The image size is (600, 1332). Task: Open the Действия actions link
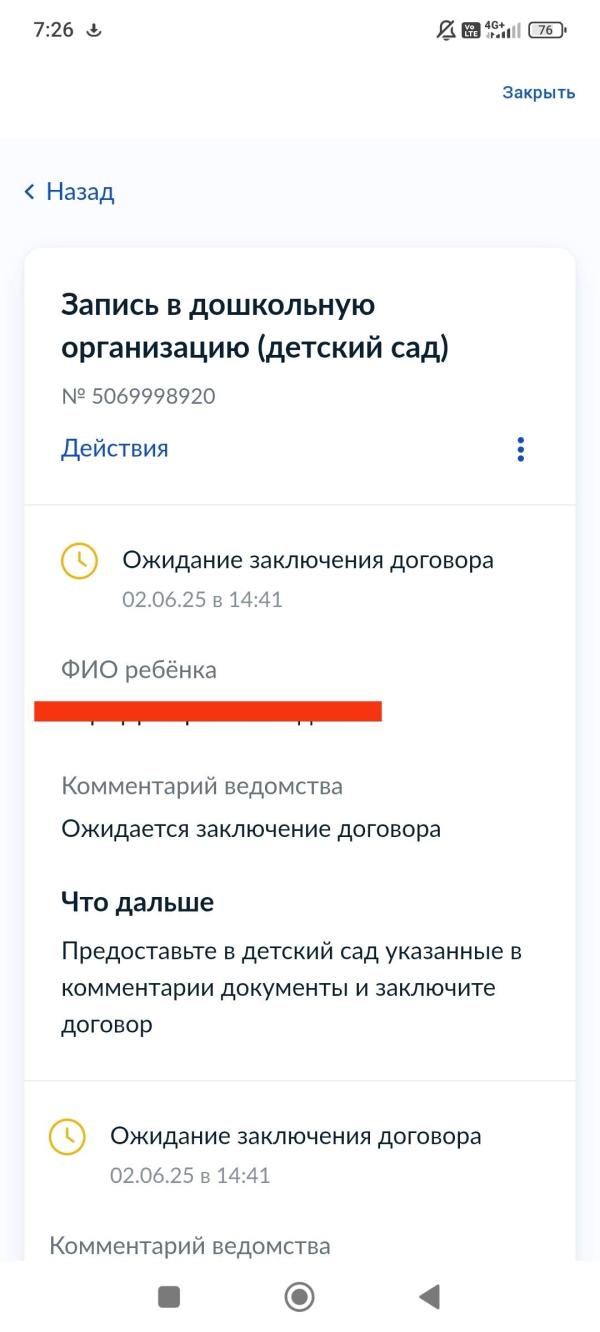click(x=115, y=448)
